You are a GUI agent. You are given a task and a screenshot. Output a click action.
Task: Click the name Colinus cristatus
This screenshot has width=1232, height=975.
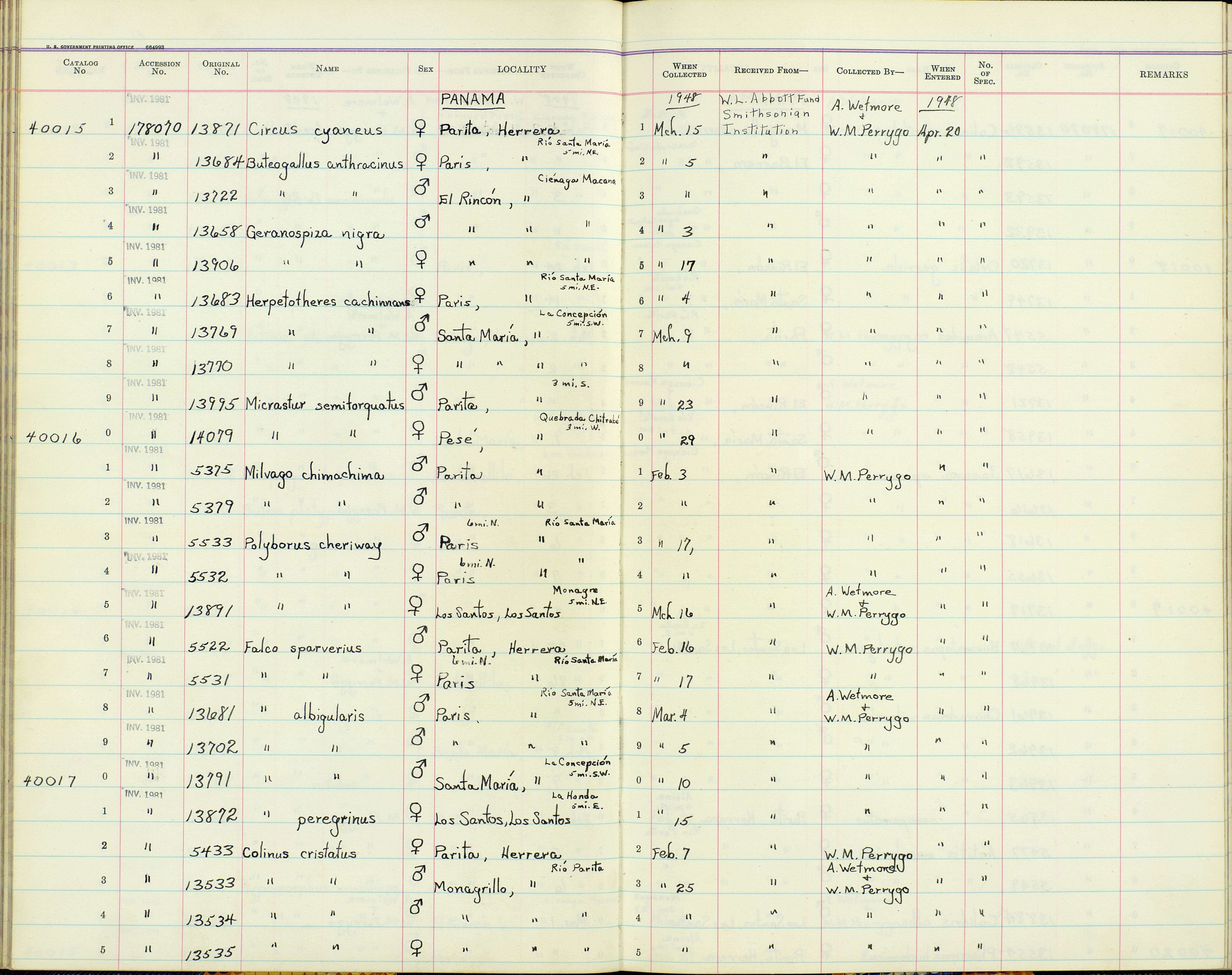point(300,853)
